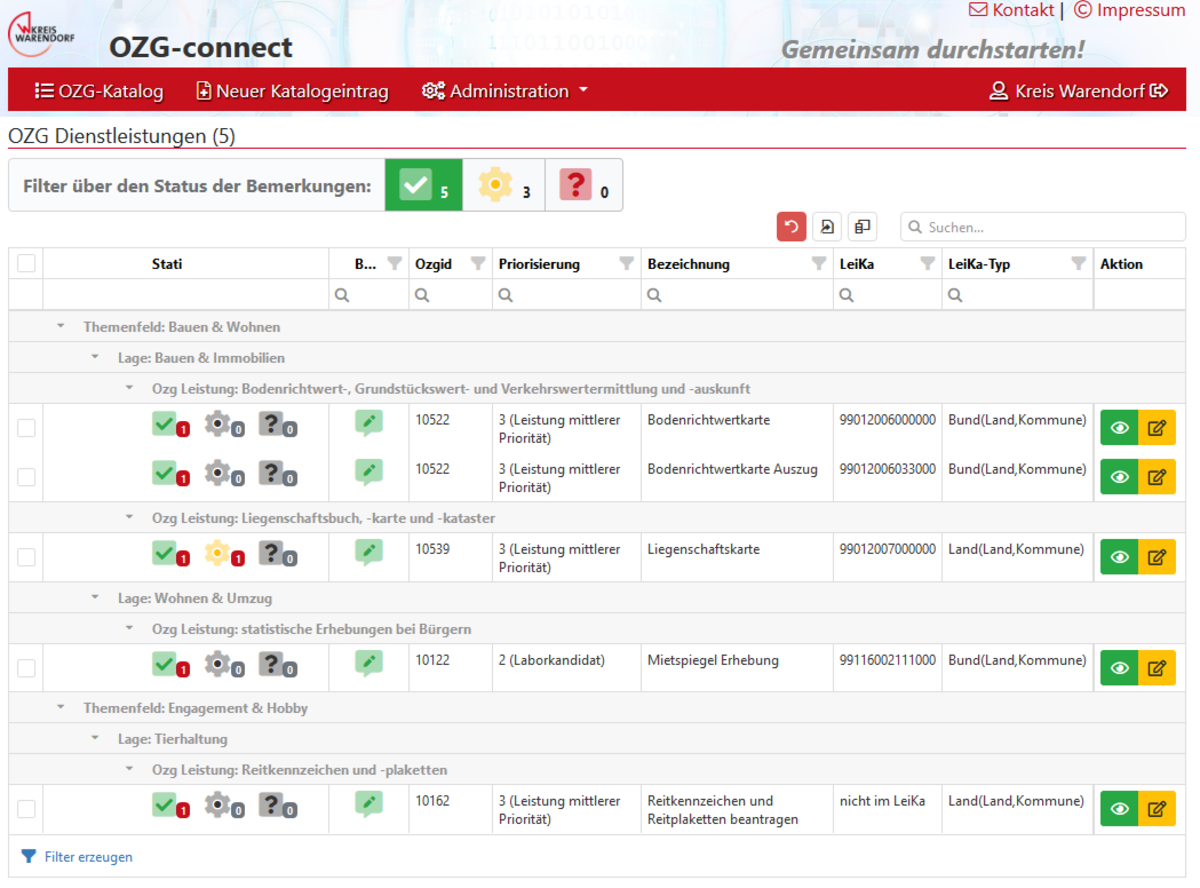
Task: View Bodenrichtwertkarte Auszug with green eye button
Action: [x=1119, y=477]
